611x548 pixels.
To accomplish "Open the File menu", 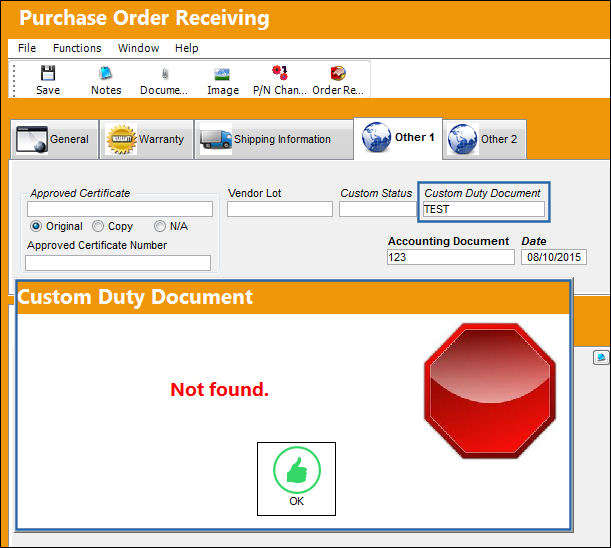I will pyautogui.click(x=27, y=48).
